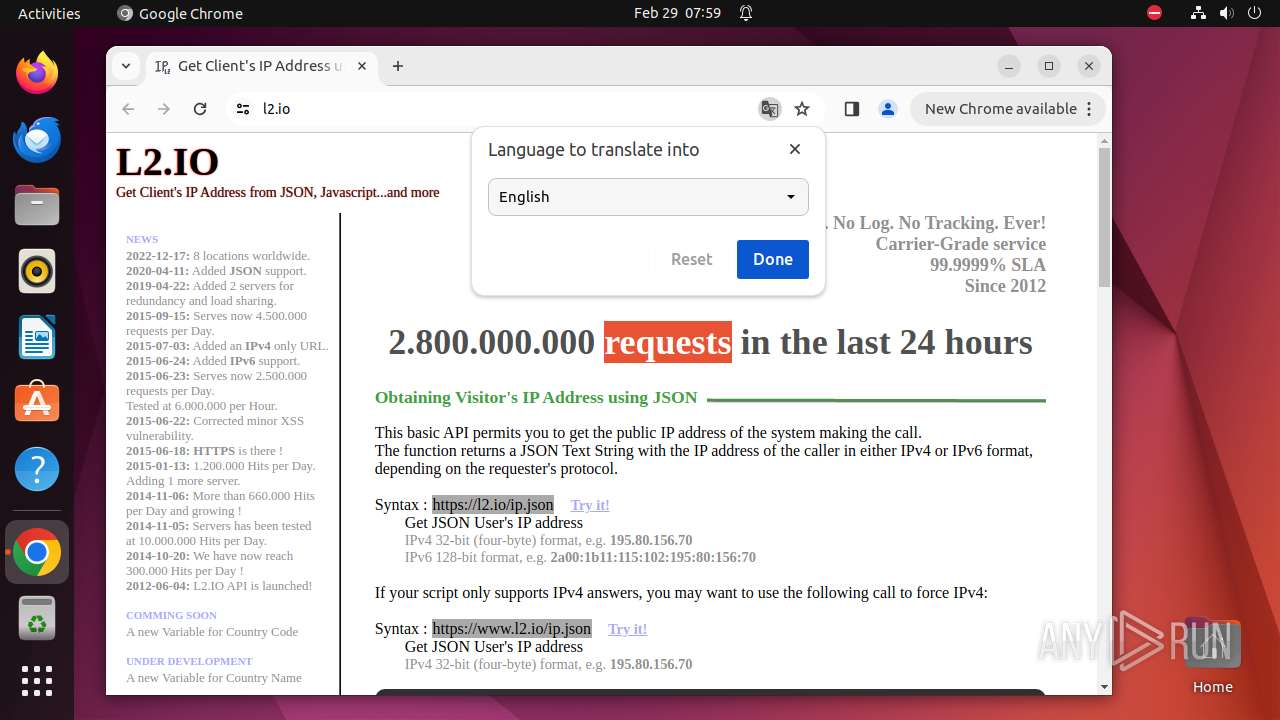Open the English language dropdown
This screenshot has height=720, width=1280.
[x=648, y=197]
